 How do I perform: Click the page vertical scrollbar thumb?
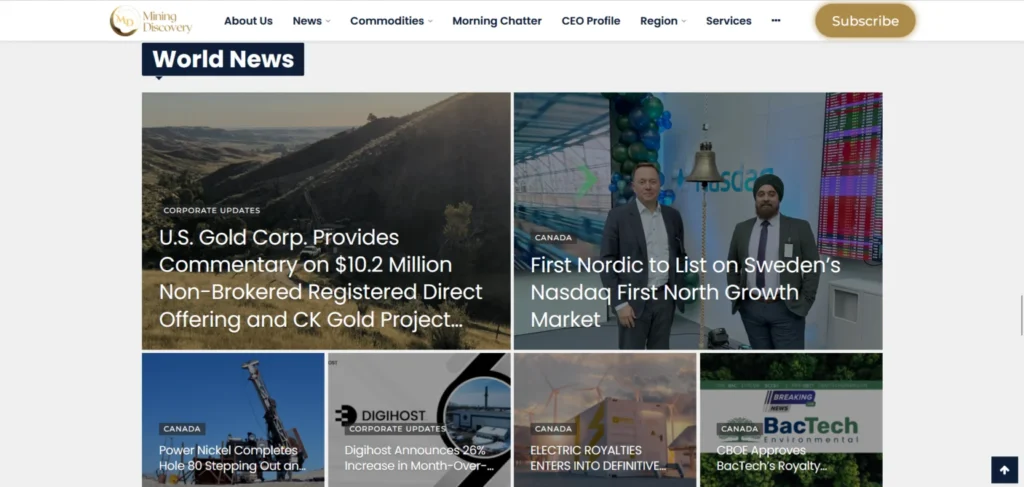(x=1021, y=315)
